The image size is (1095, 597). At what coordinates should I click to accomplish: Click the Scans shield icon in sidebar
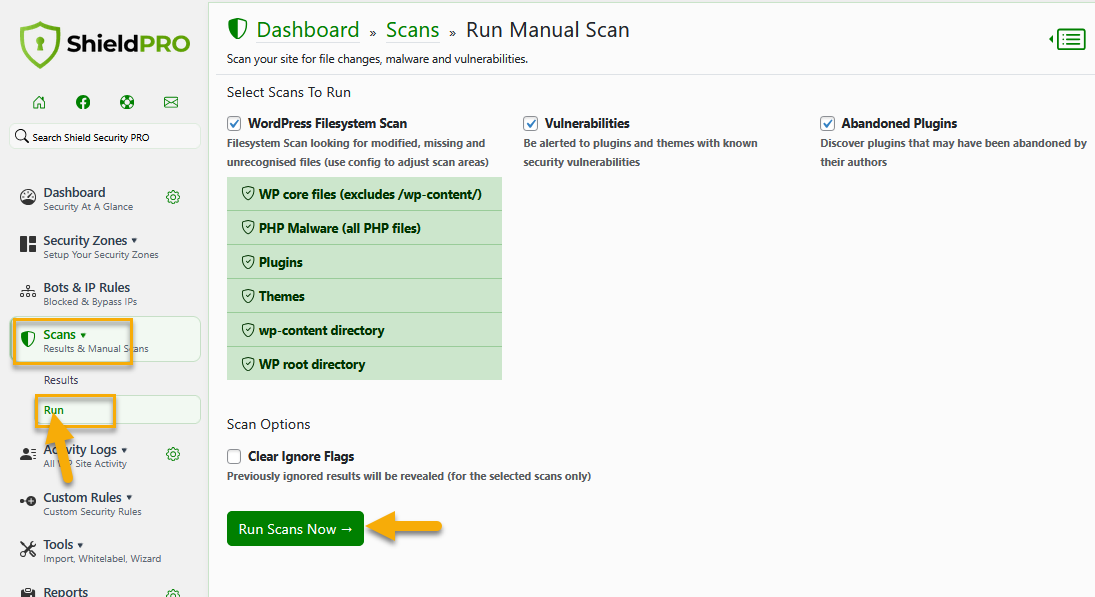(x=28, y=339)
